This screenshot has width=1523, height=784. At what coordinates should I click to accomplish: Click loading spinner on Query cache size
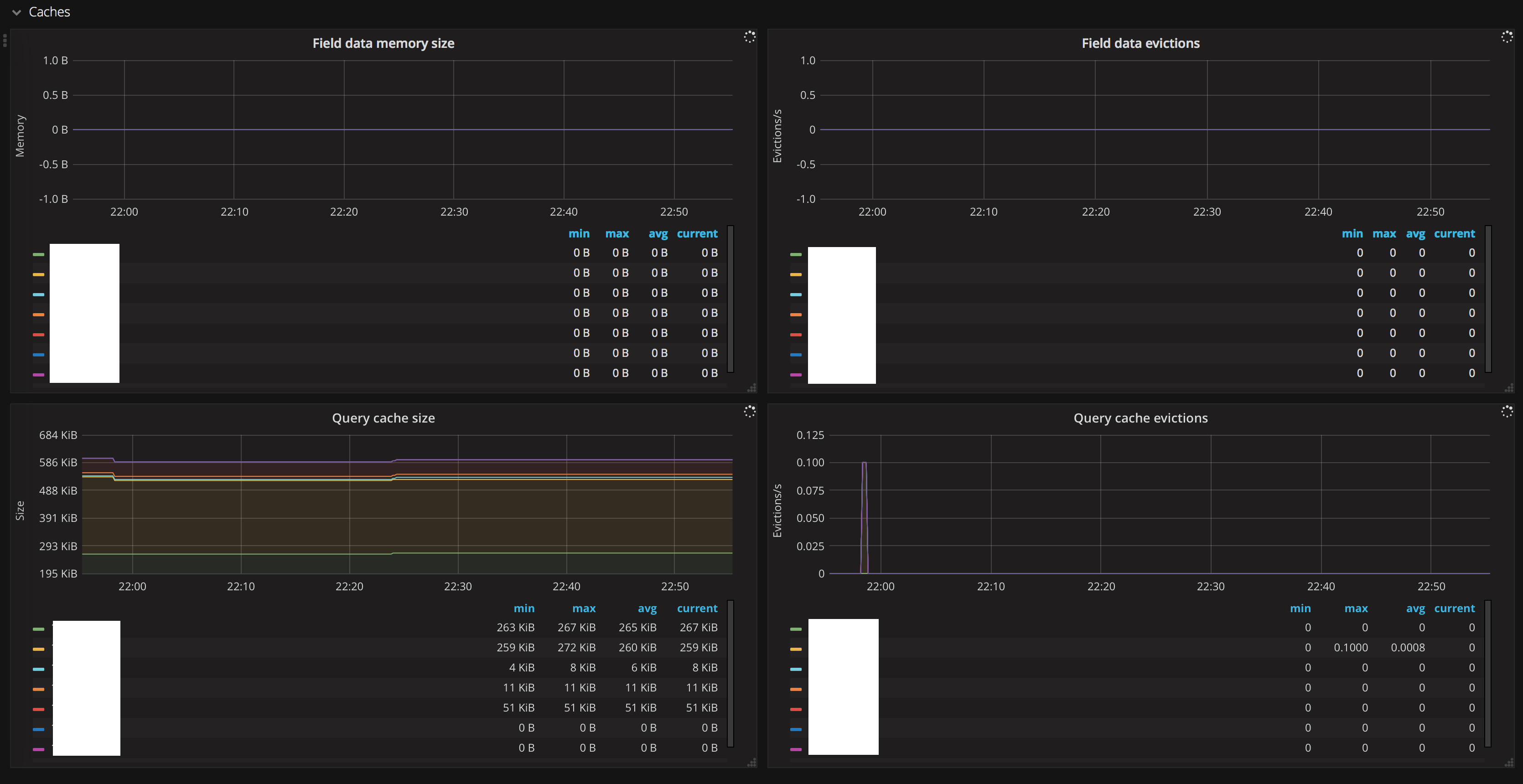[x=749, y=412]
